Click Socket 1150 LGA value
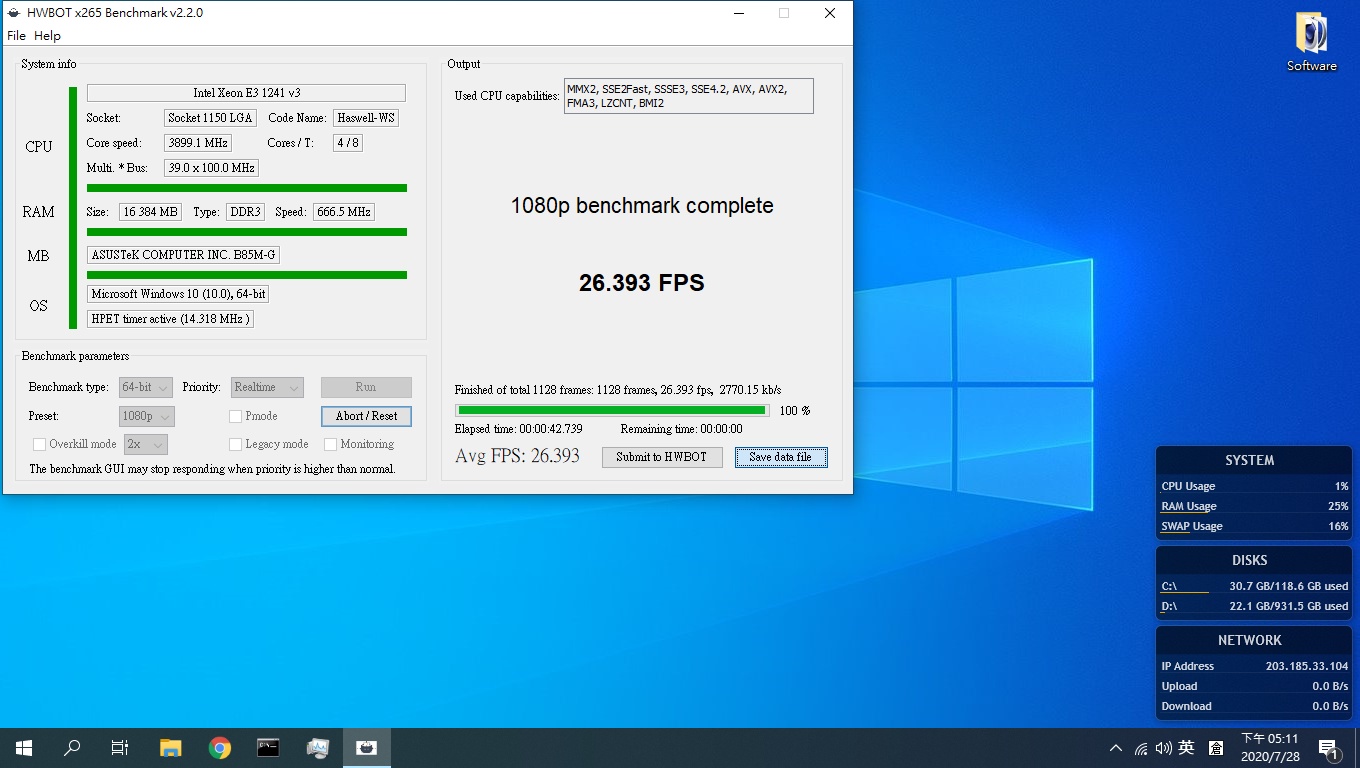Viewport: 1360px width, 768px height. tap(210, 118)
